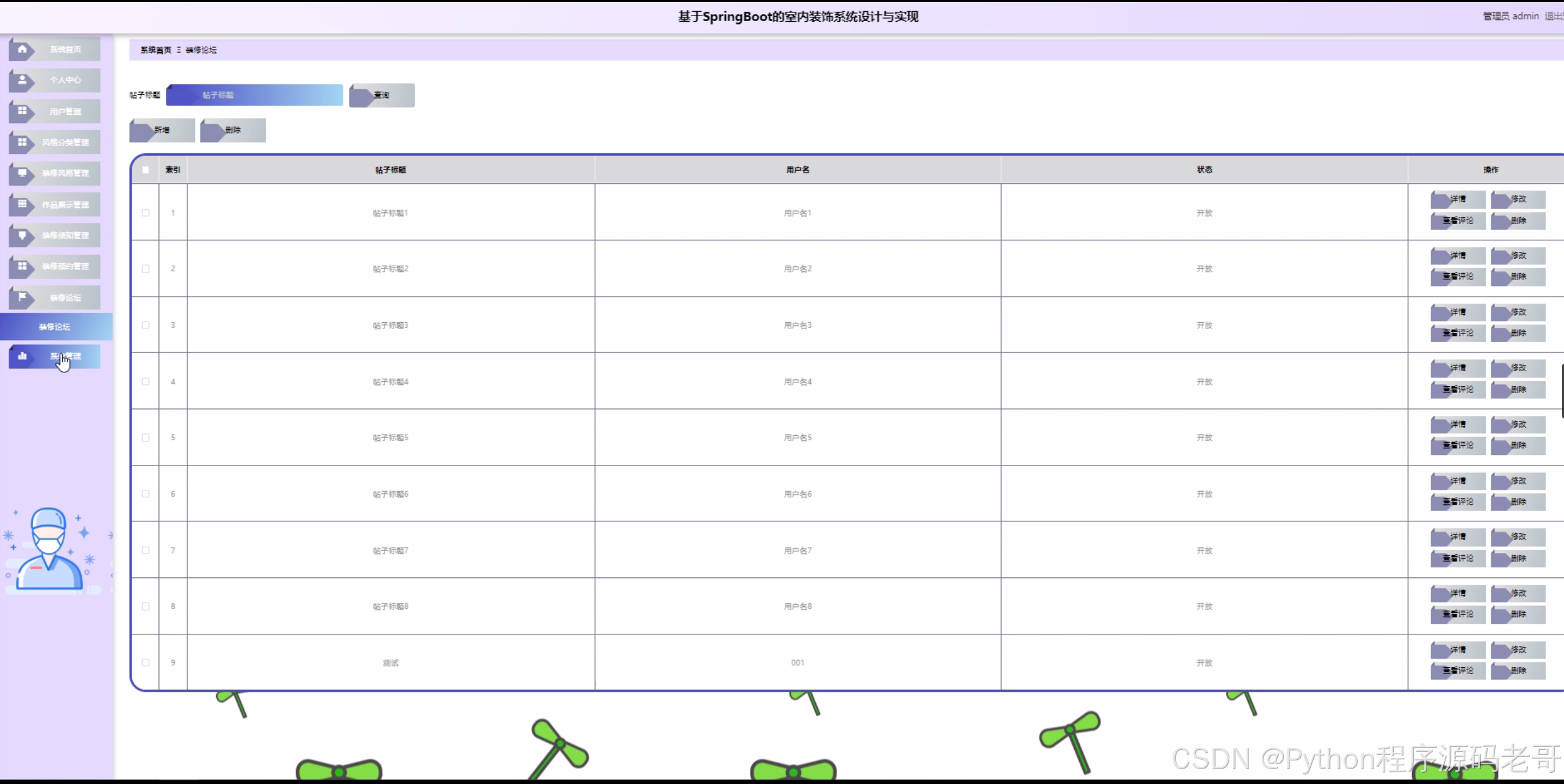This screenshot has width=1564, height=784.
Task: Click the 查询 search button
Action: click(381, 95)
